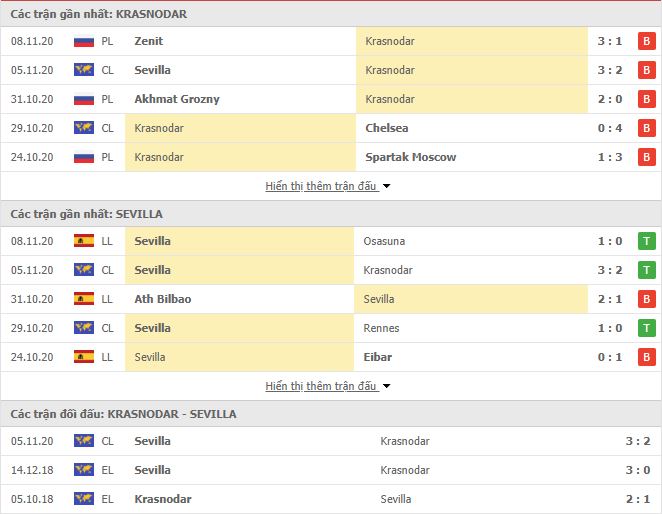The height and width of the screenshot is (514, 662).
Task: Select Chelsea team name in results
Action: click(387, 128)
